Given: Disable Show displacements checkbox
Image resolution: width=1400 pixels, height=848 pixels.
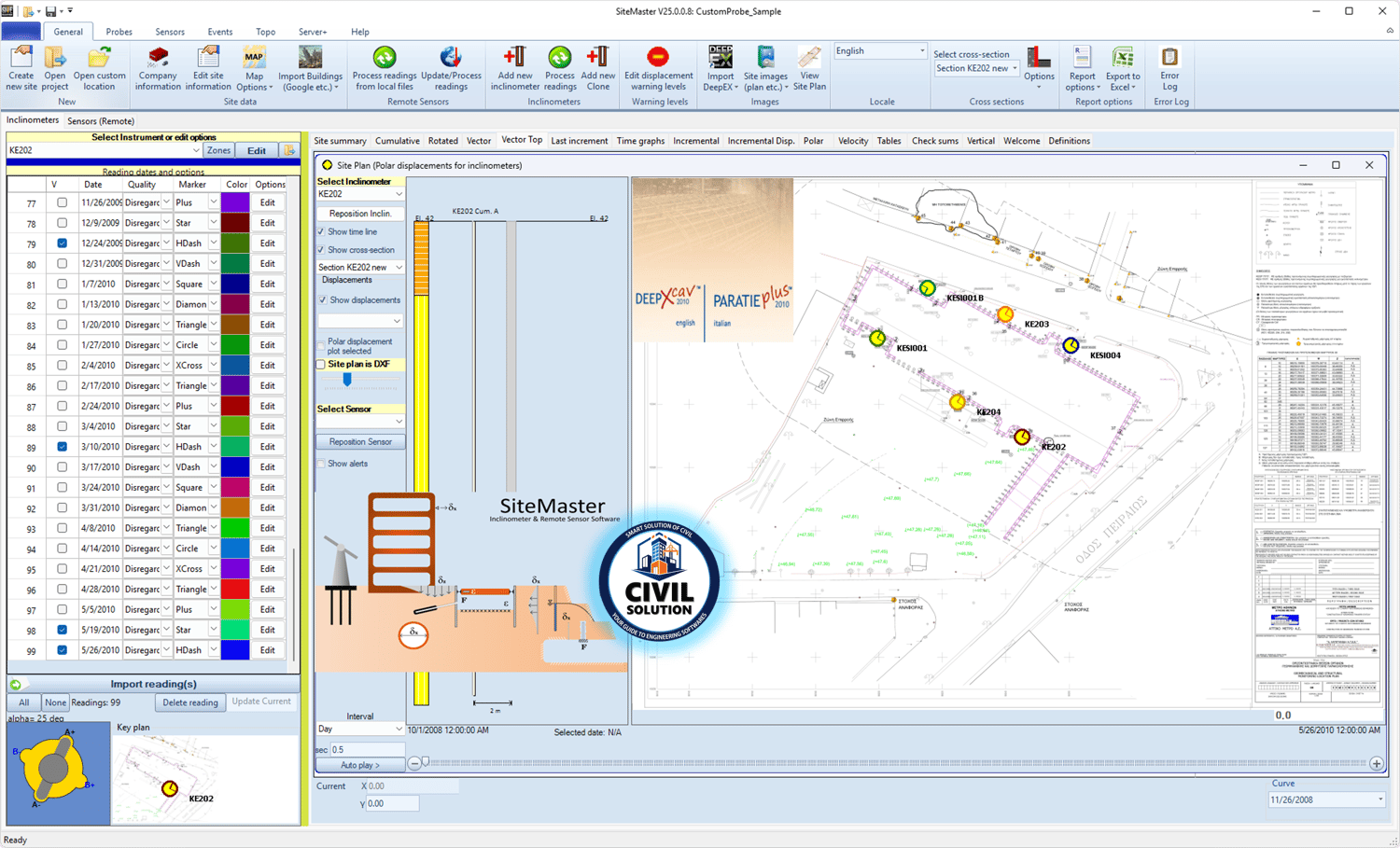Looking at the screenshot, I should point(323,300).
